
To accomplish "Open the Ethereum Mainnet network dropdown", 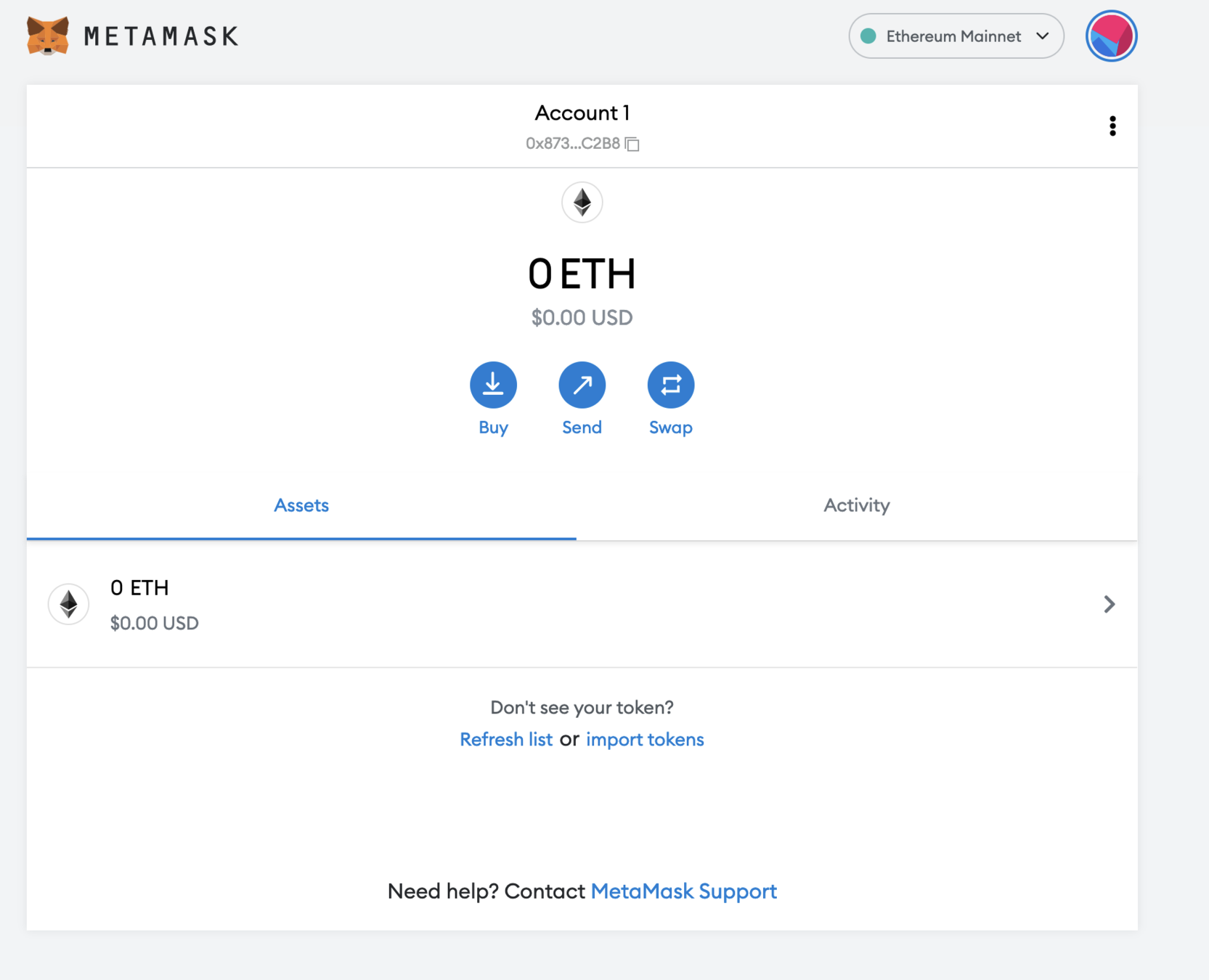I will 956,36.
